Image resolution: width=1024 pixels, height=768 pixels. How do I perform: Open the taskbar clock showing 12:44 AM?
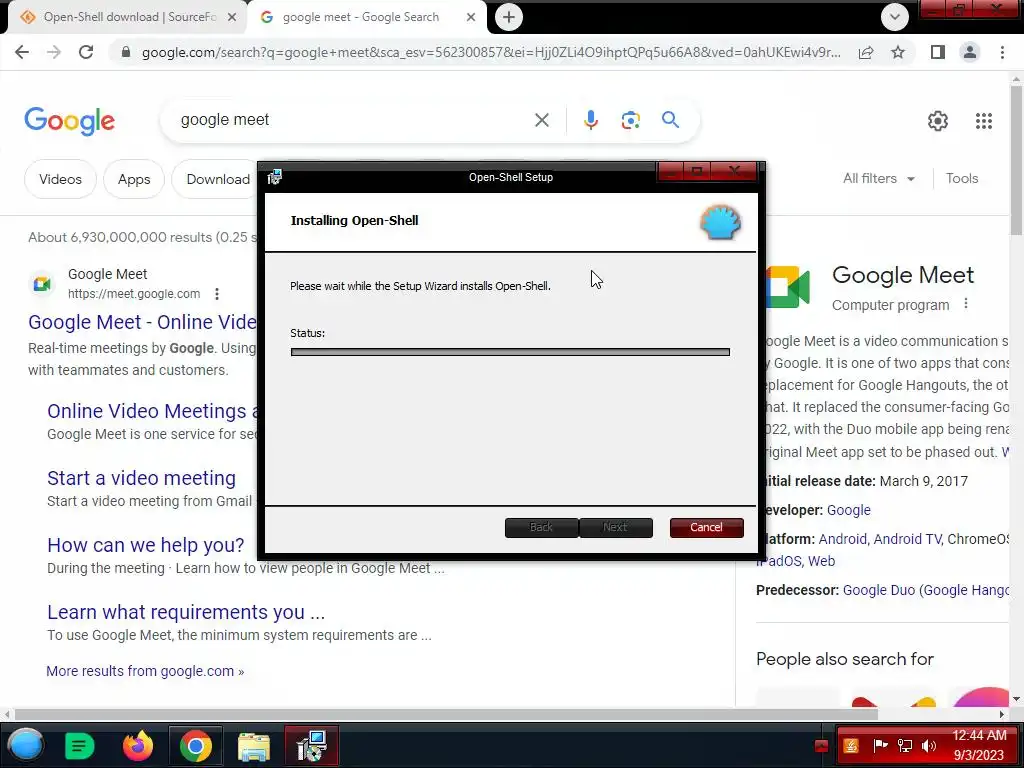(x=979, y=745)
